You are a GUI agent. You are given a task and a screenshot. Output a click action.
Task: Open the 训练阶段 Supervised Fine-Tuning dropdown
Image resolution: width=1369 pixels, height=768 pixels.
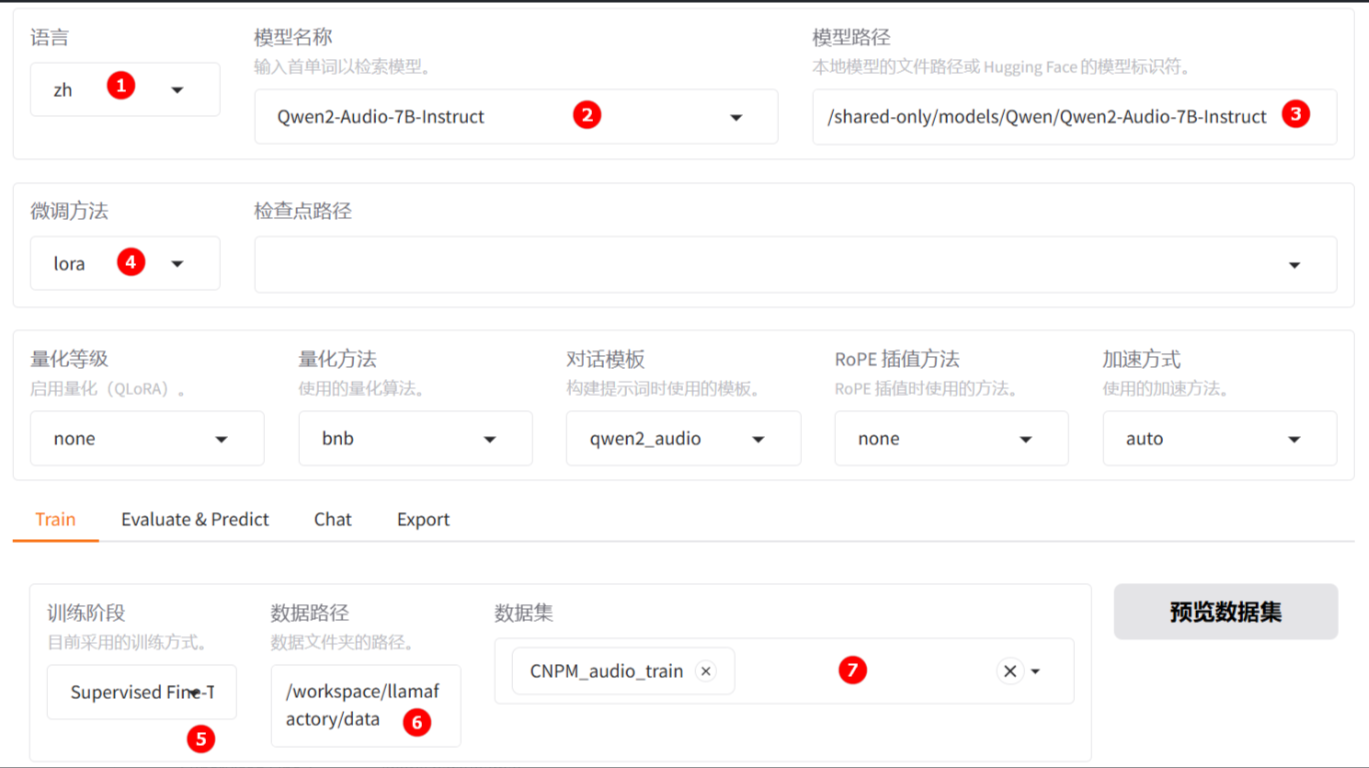[x=142, y=692]
